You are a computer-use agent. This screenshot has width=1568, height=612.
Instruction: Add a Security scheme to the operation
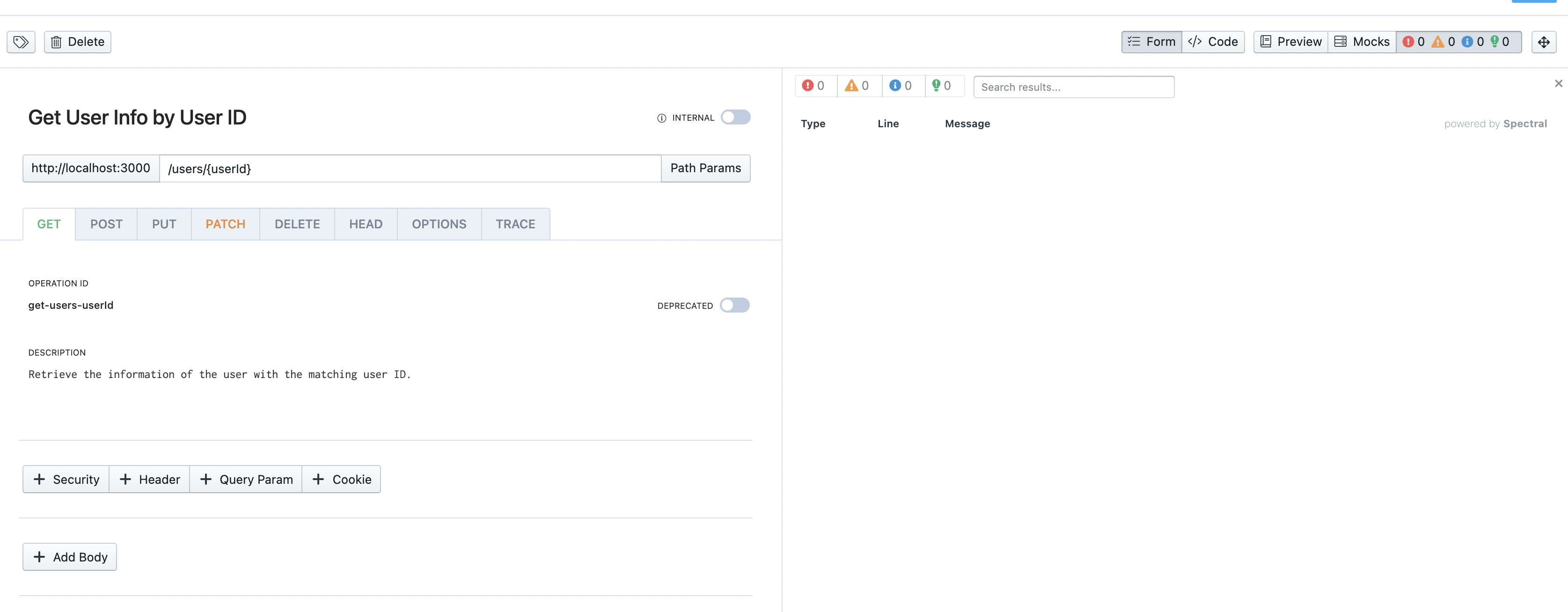pyautogui.click(x=65, y=479)
